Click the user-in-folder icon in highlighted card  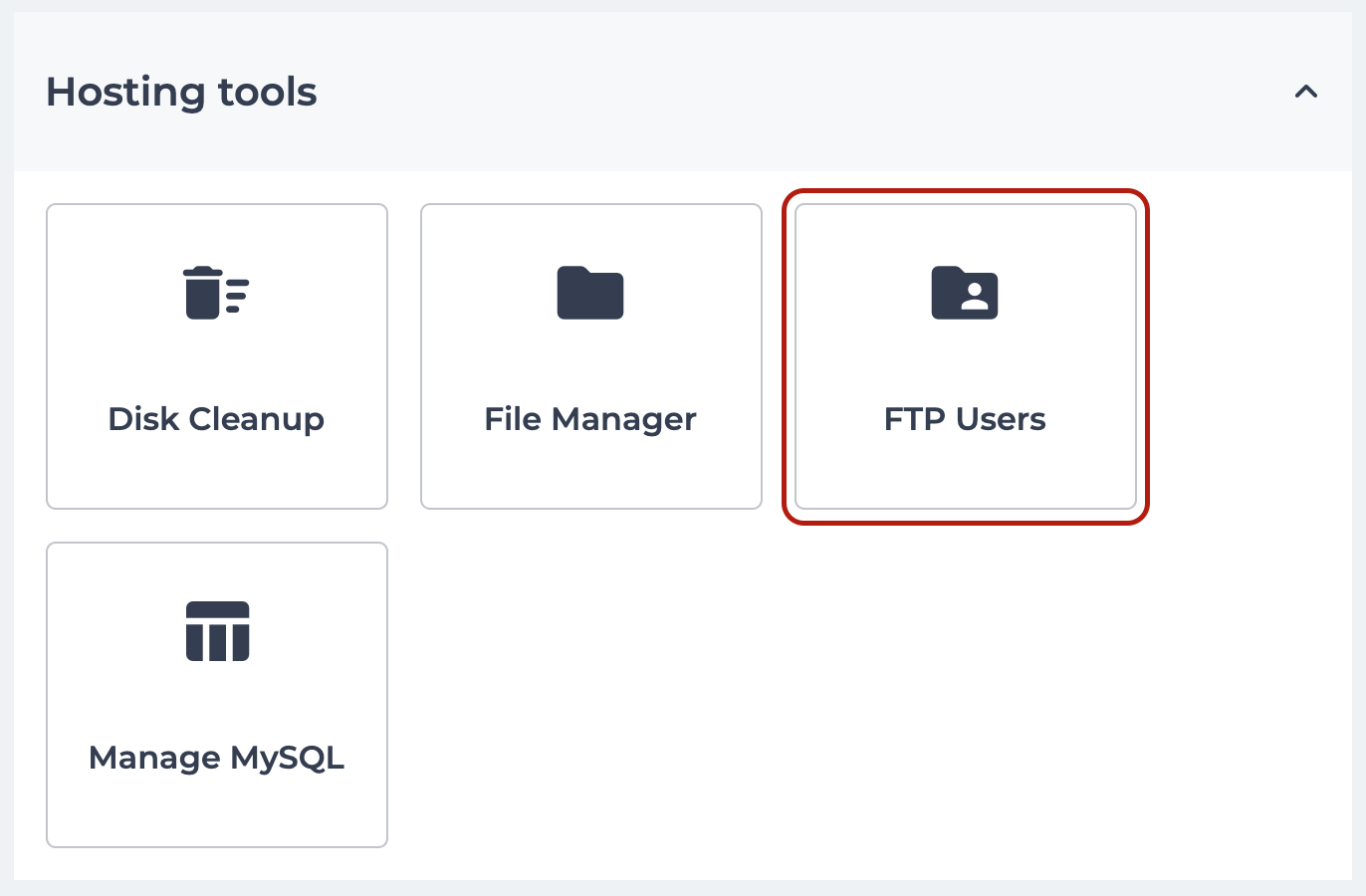click(965, 293)
